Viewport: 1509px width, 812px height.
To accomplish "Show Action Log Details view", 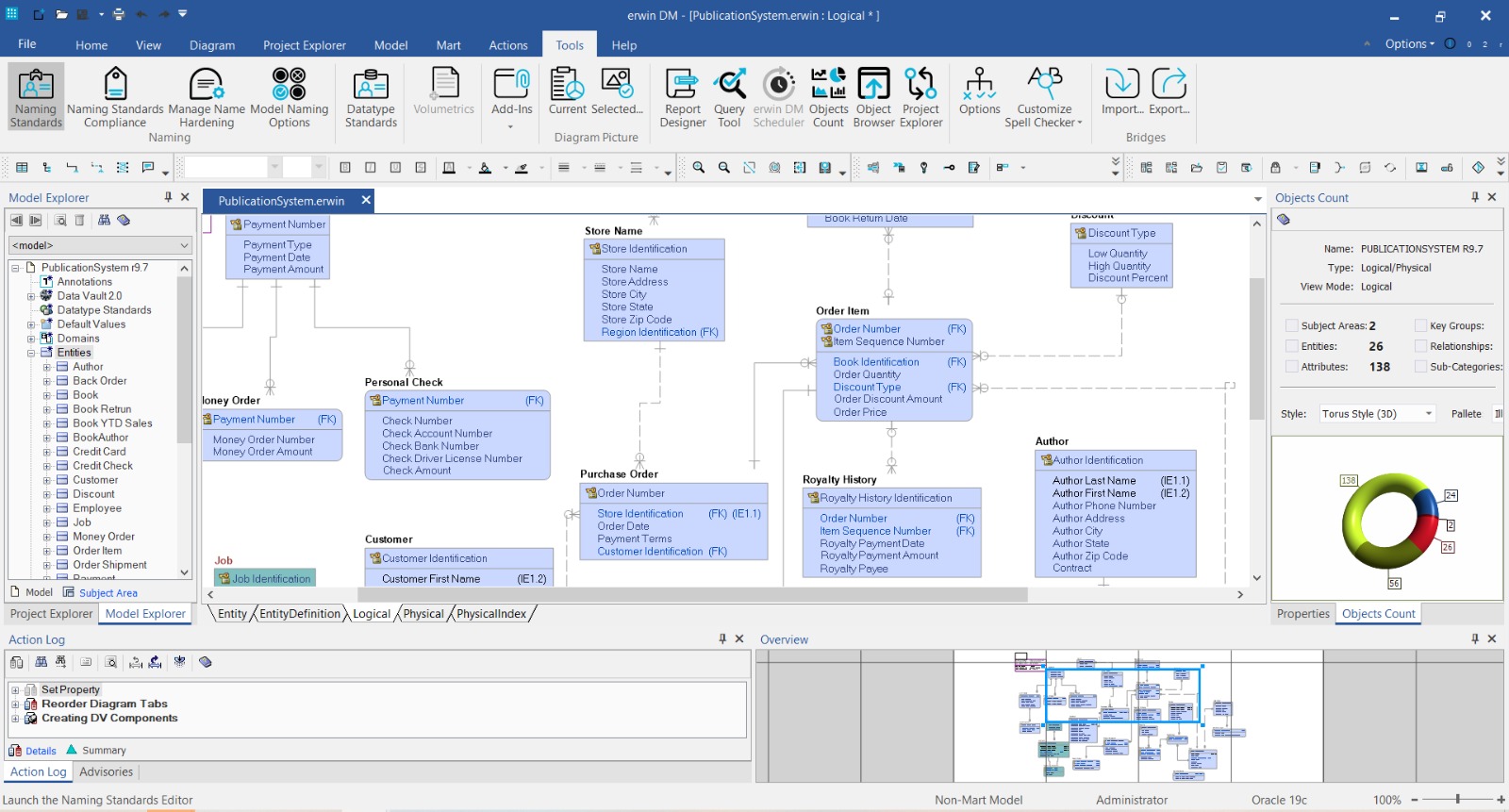I will pyautogui.click(x=33, y=751).
